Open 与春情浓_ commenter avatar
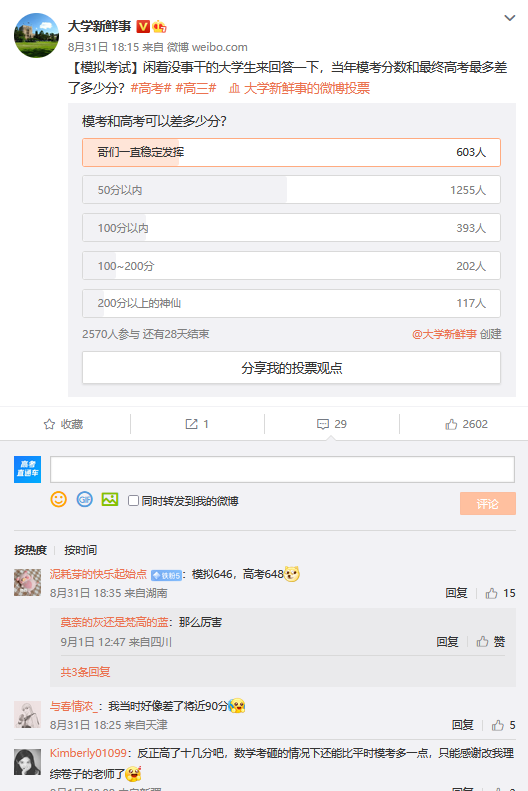Image resolution: width=528 pixels, height=791 pixels. pos(27,714)
